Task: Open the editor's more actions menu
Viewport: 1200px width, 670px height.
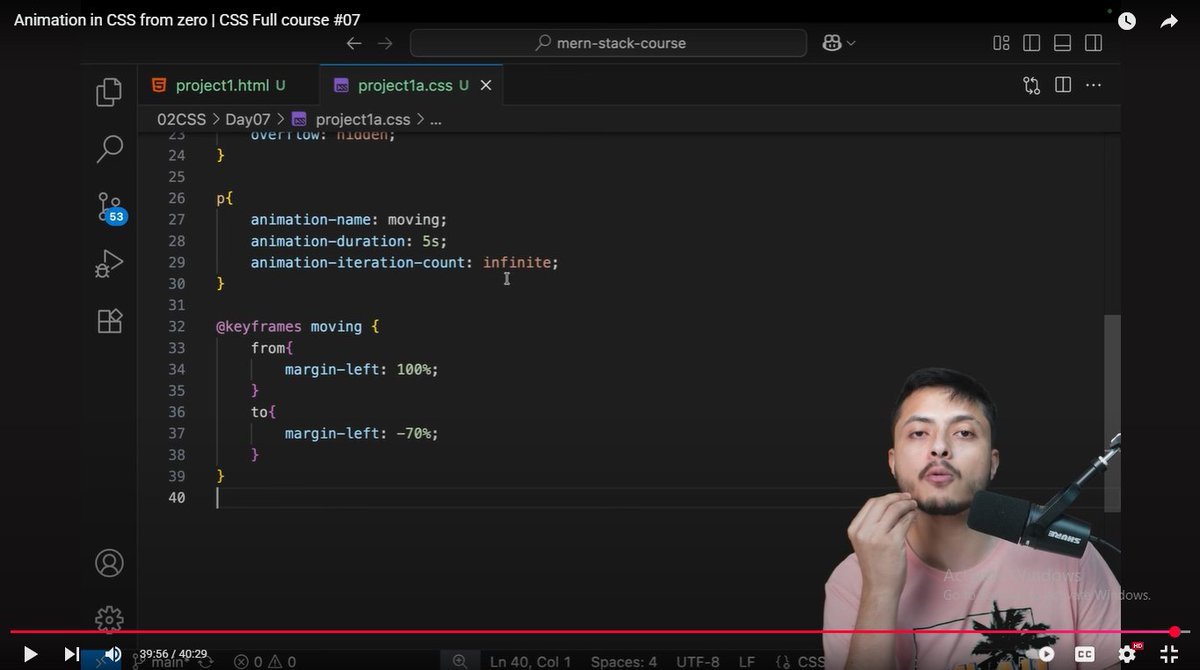Action: point(1093,85)
